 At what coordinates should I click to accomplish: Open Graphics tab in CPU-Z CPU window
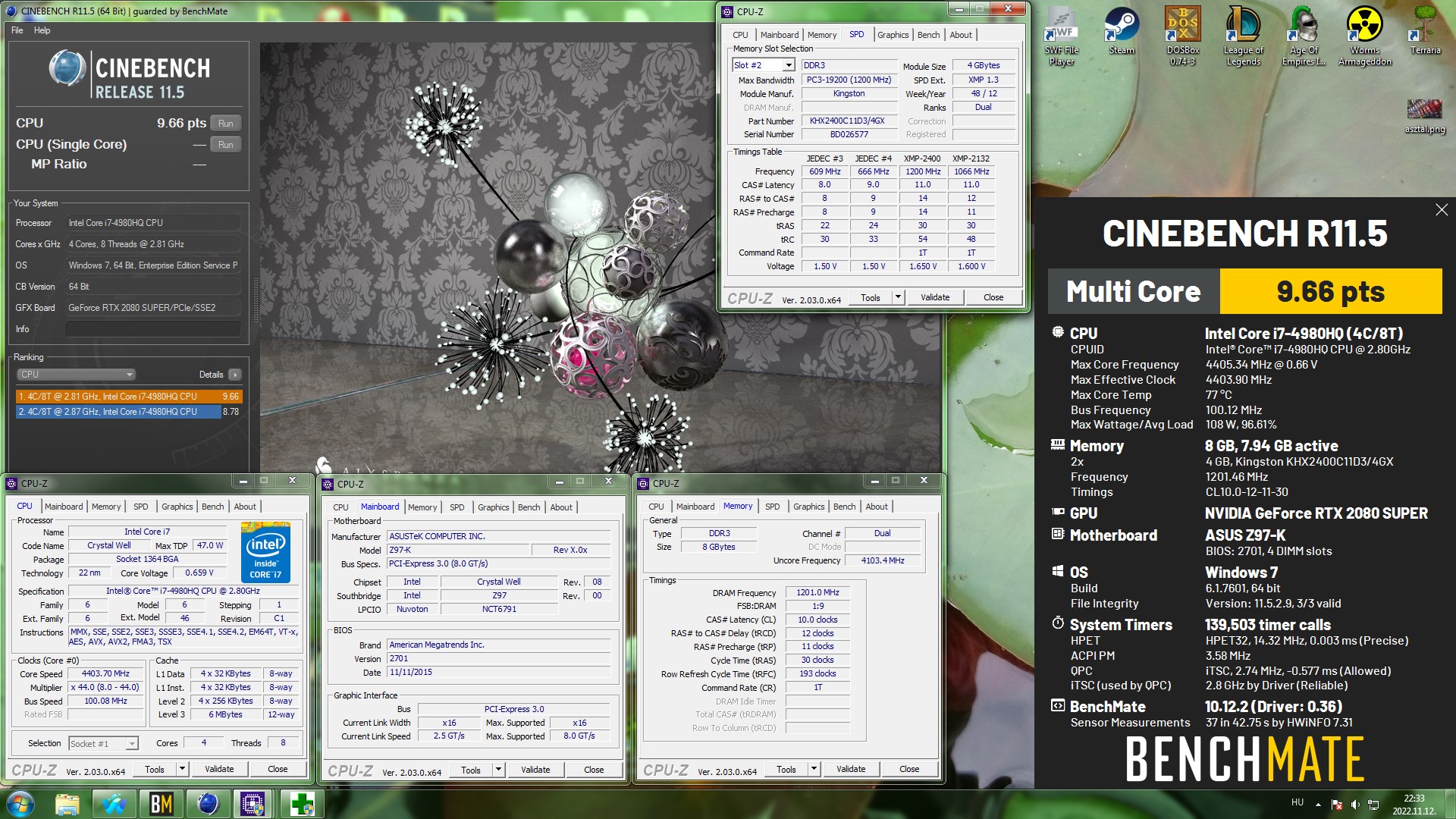[177, 507]
